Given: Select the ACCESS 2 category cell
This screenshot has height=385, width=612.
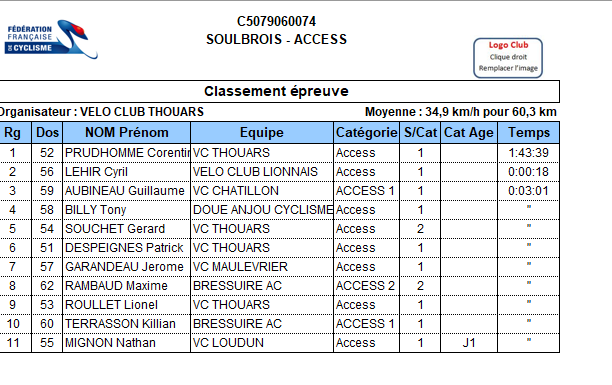Looking at the screenshot, I should coord(366,286).
